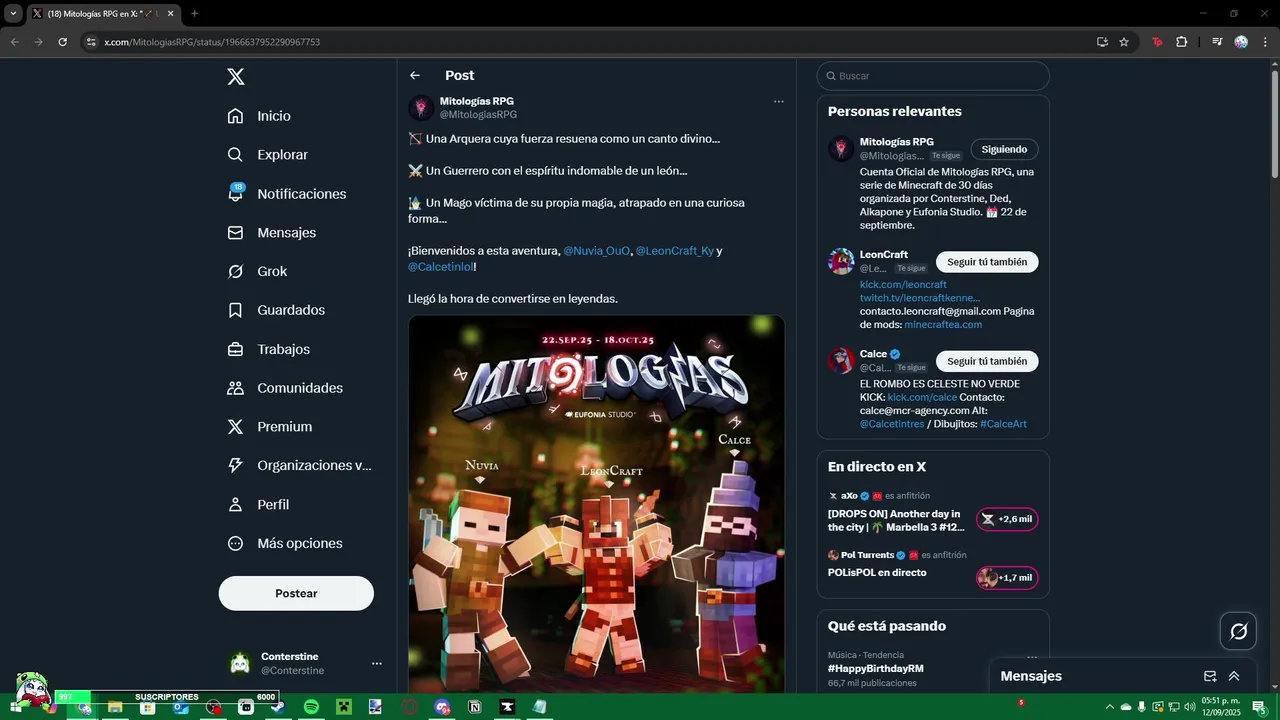This screenshot has width=1280, height=720.
Task: Click the floating Grok button
Action: pyautogui.click(x=1238, y=631)
